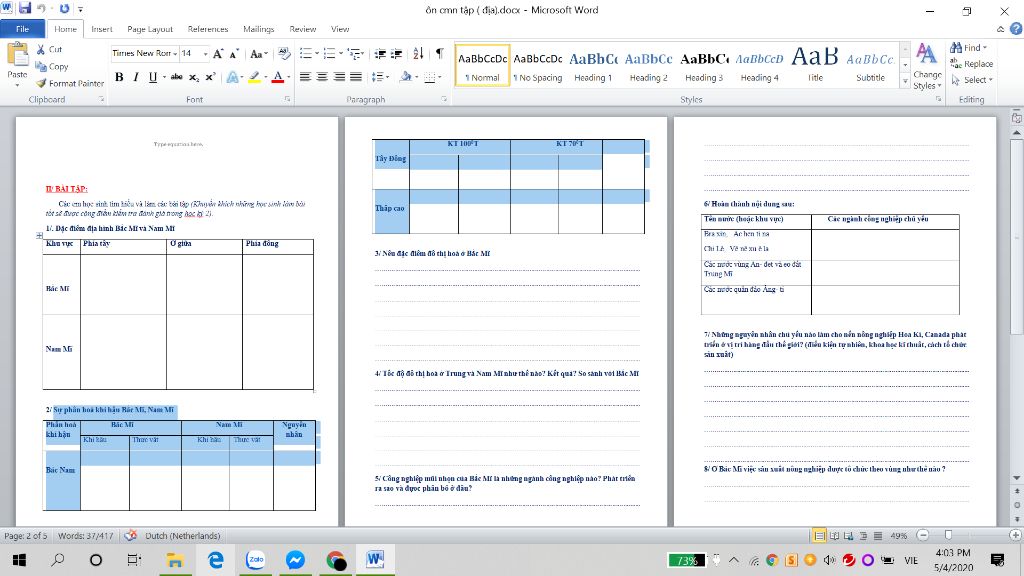Open the References tab

208,29
